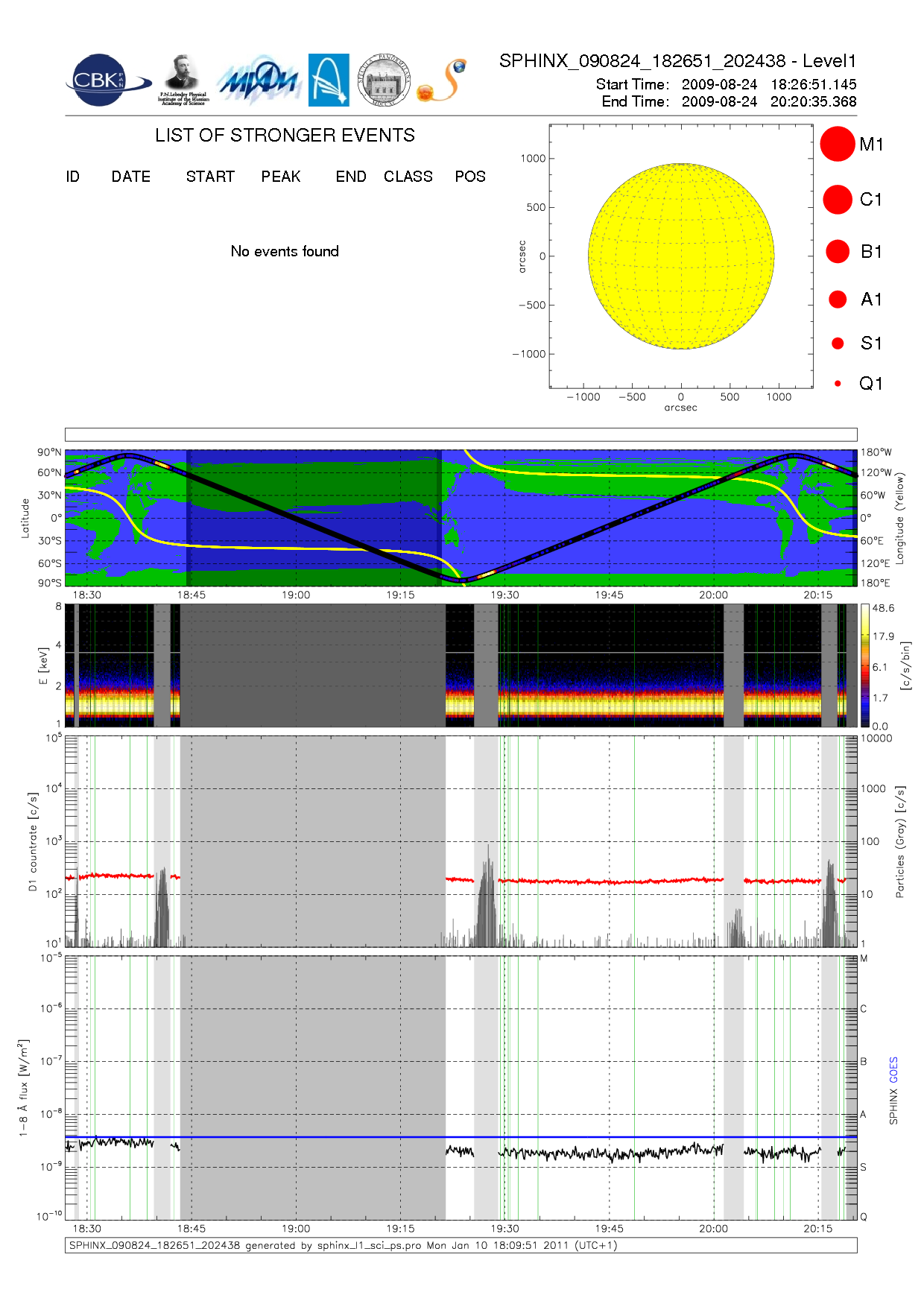This screenshot has width=924, height=1307.
Task: Click the C1 red legend circle
Action: pyautogui.click(x=838, y=200)
